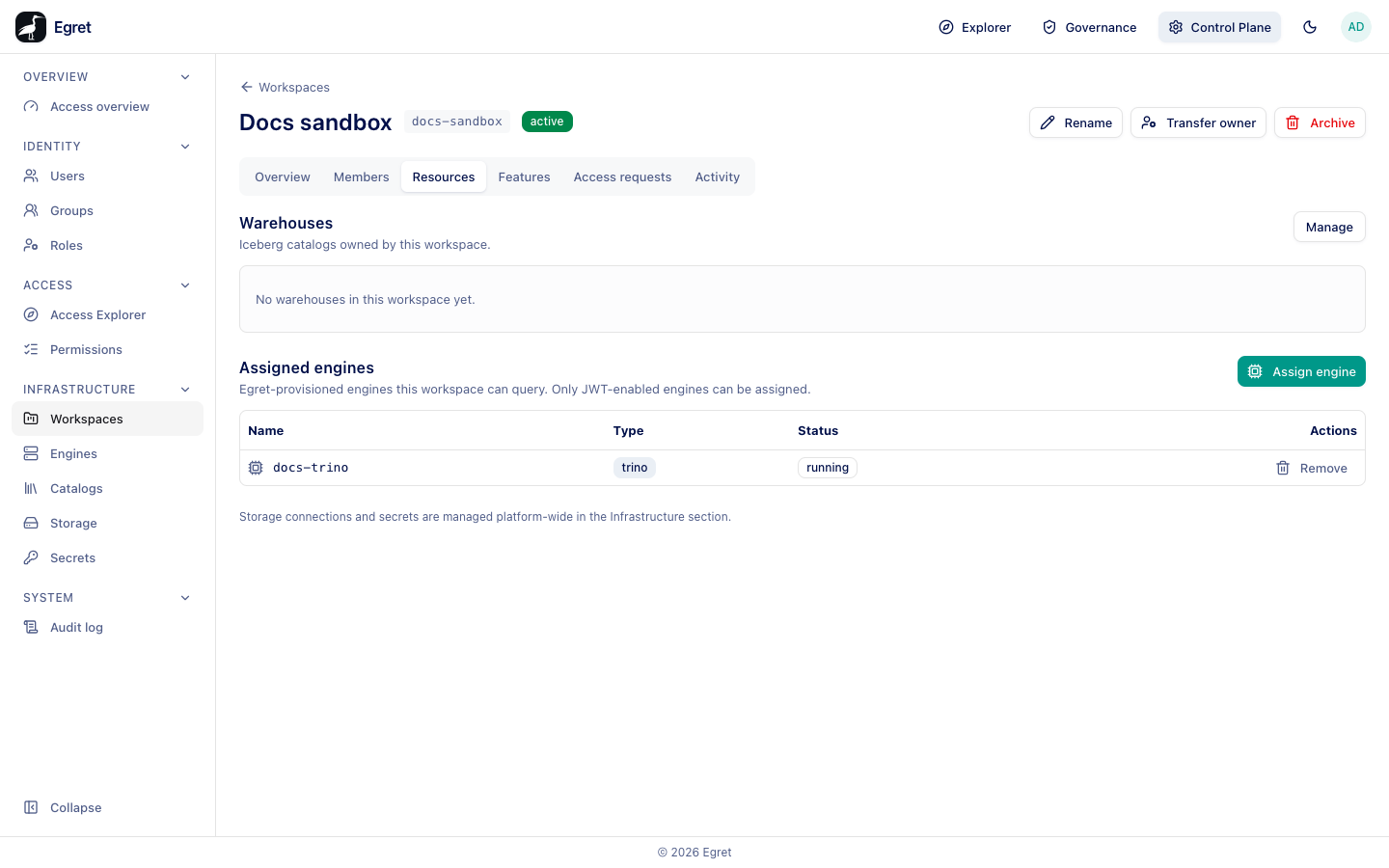Open the AD user avatar menu
The image size is (1389, 868).
(1356, 27)
